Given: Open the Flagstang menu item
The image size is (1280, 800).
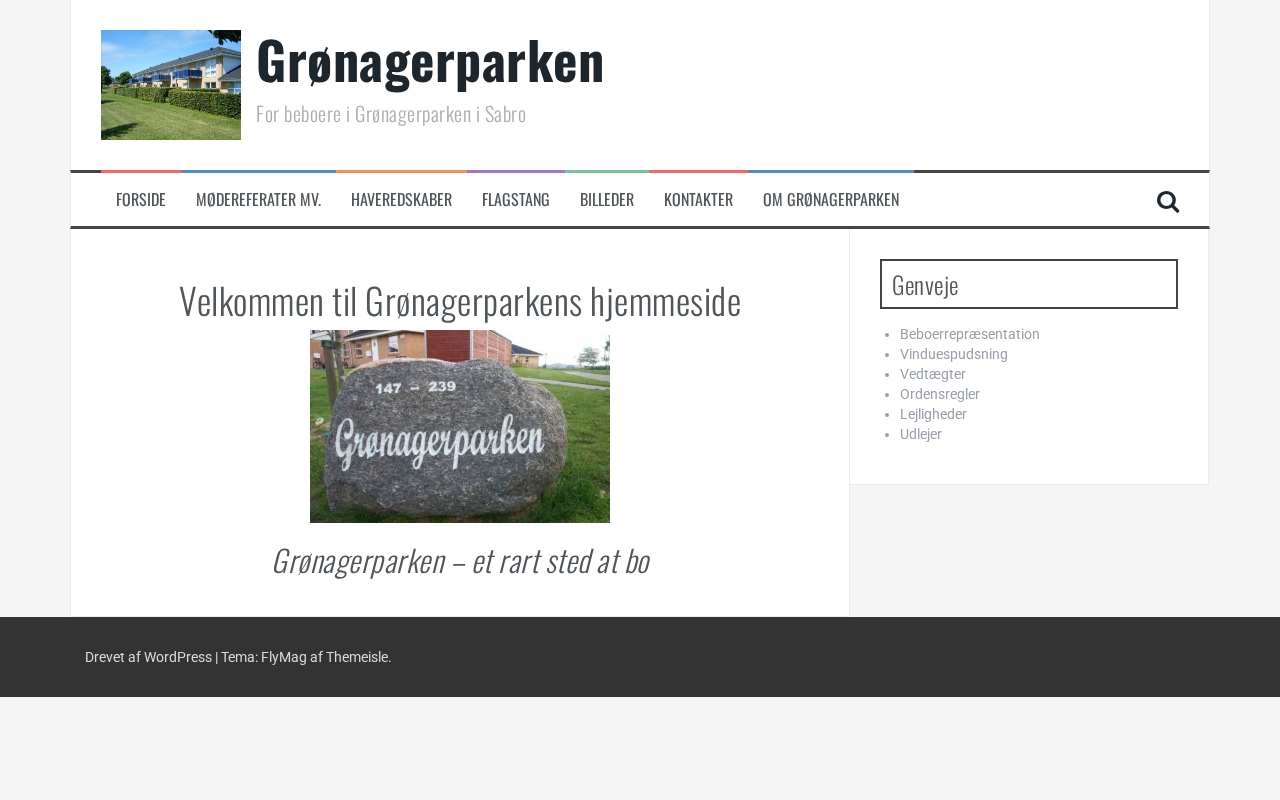Looking at the screenshot, I should click(x=516, y=199).
